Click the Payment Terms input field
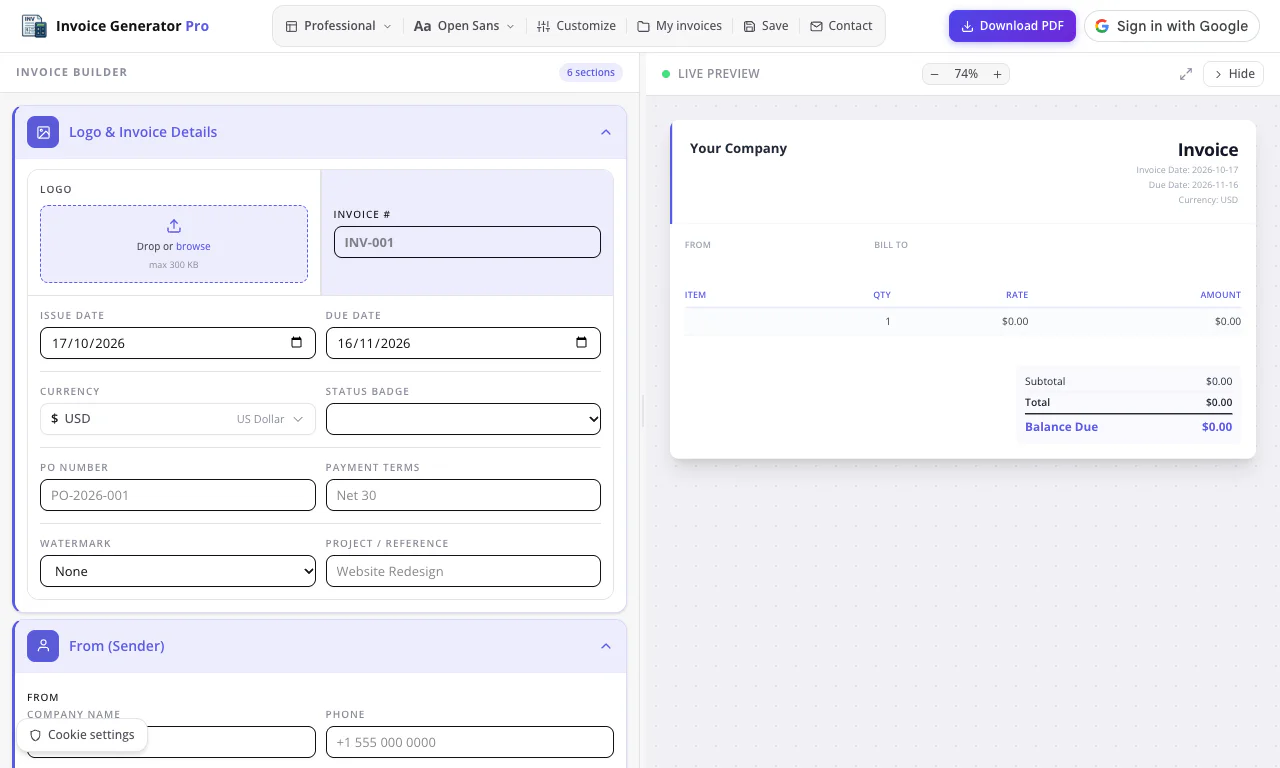1280x768 pixels. [x=463, y=495]
